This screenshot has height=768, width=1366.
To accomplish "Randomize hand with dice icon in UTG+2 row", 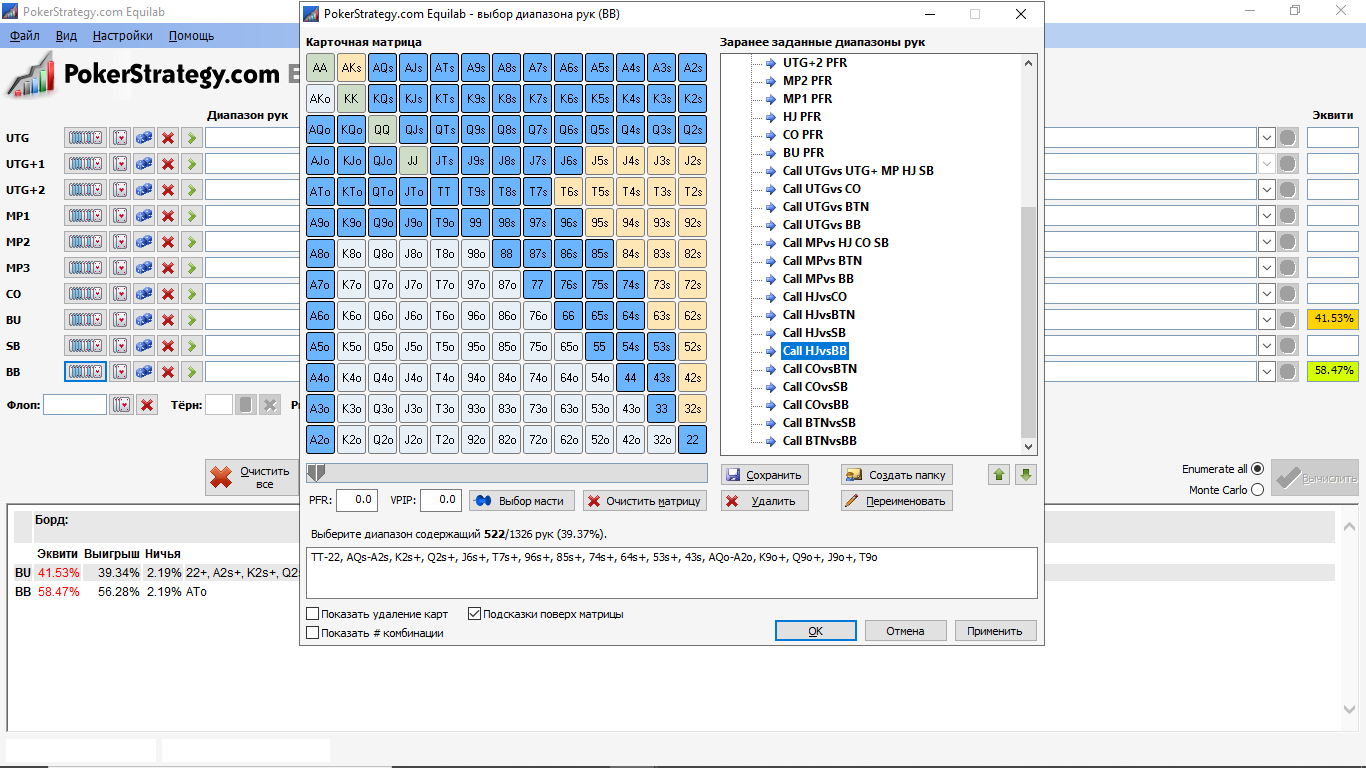I will coord(144,190).
